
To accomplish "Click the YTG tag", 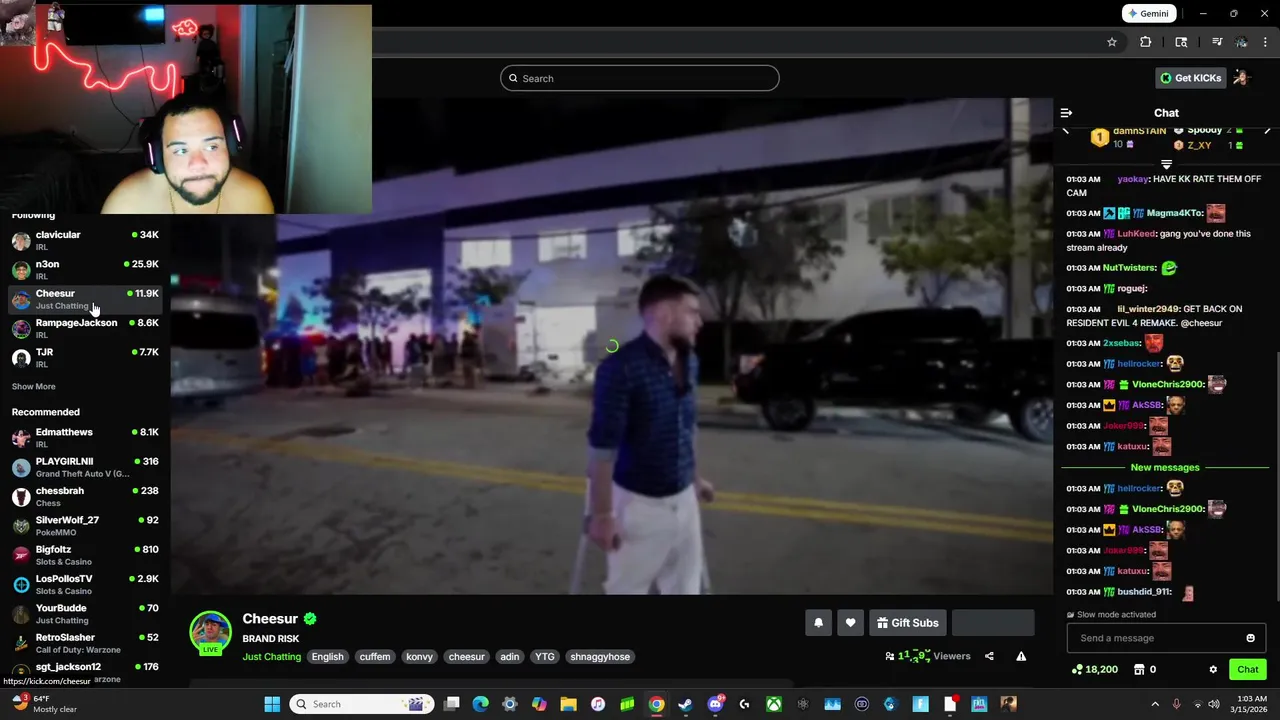I will click(544, 657).
